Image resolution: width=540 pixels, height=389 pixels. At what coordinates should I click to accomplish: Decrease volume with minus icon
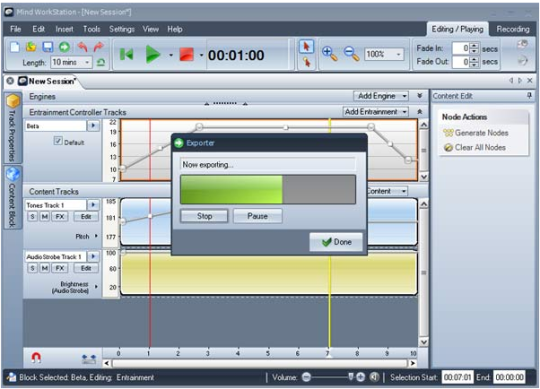click(x=306, y=377)
